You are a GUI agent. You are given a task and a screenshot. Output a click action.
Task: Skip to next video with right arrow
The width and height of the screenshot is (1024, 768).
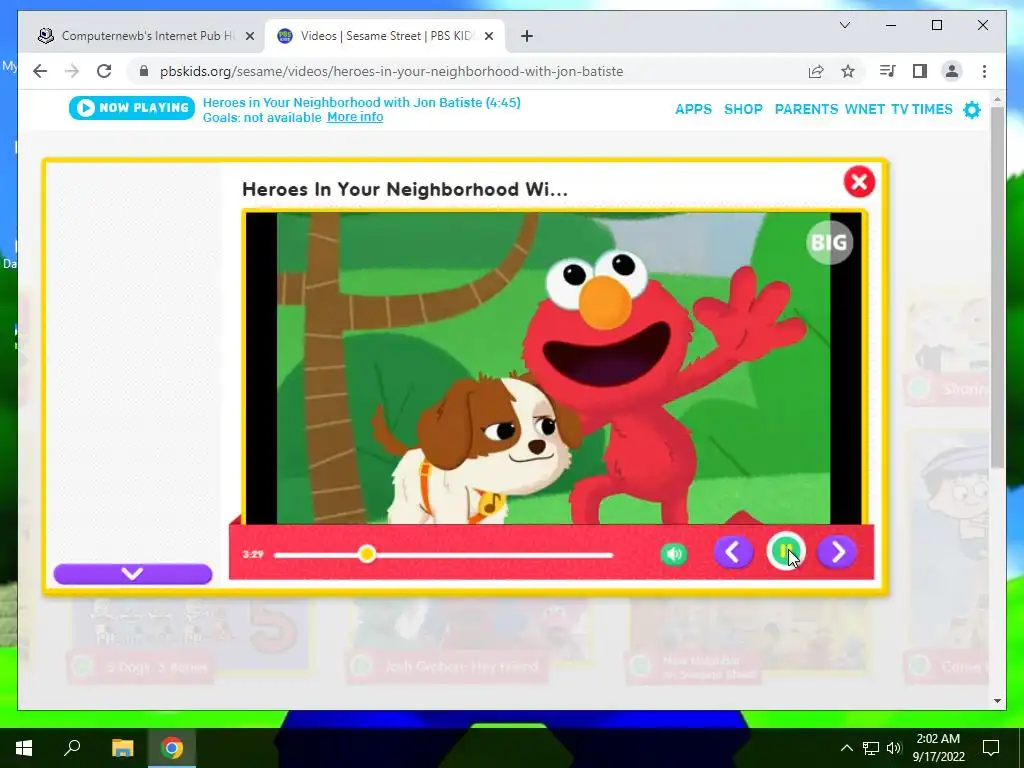pos(837,552)
